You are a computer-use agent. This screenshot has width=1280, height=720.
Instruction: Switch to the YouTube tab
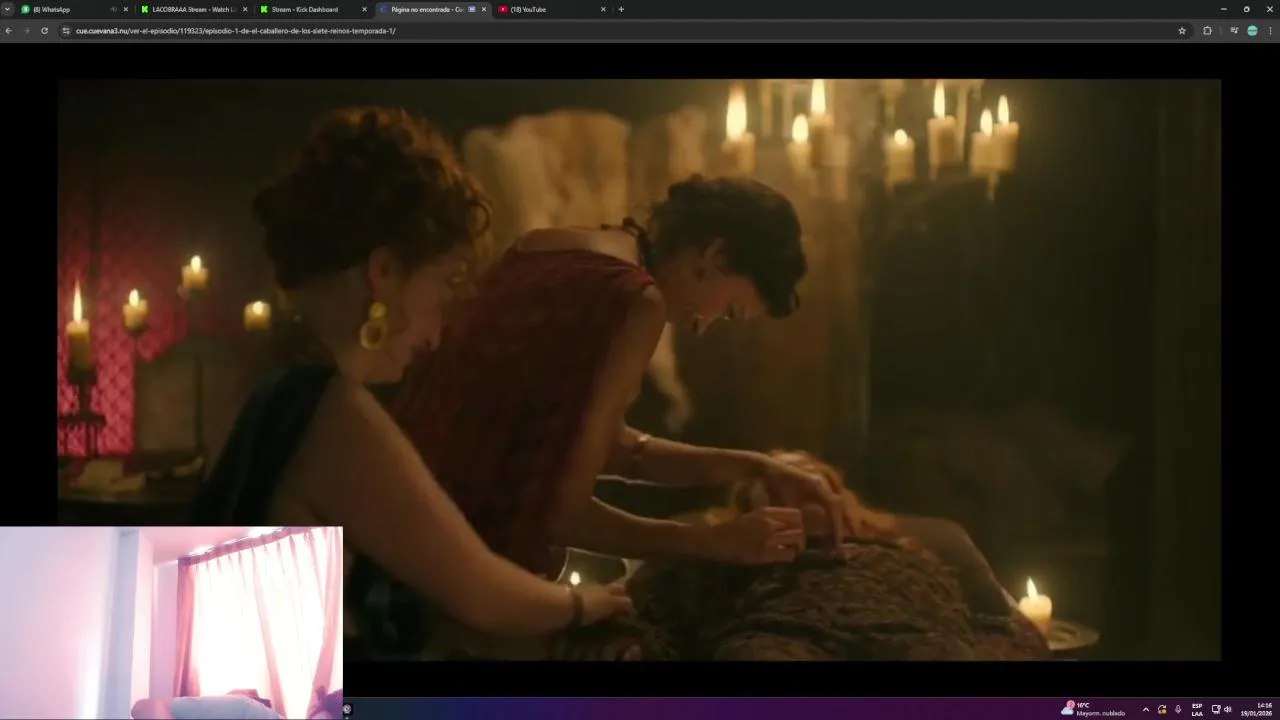(551, 9)
